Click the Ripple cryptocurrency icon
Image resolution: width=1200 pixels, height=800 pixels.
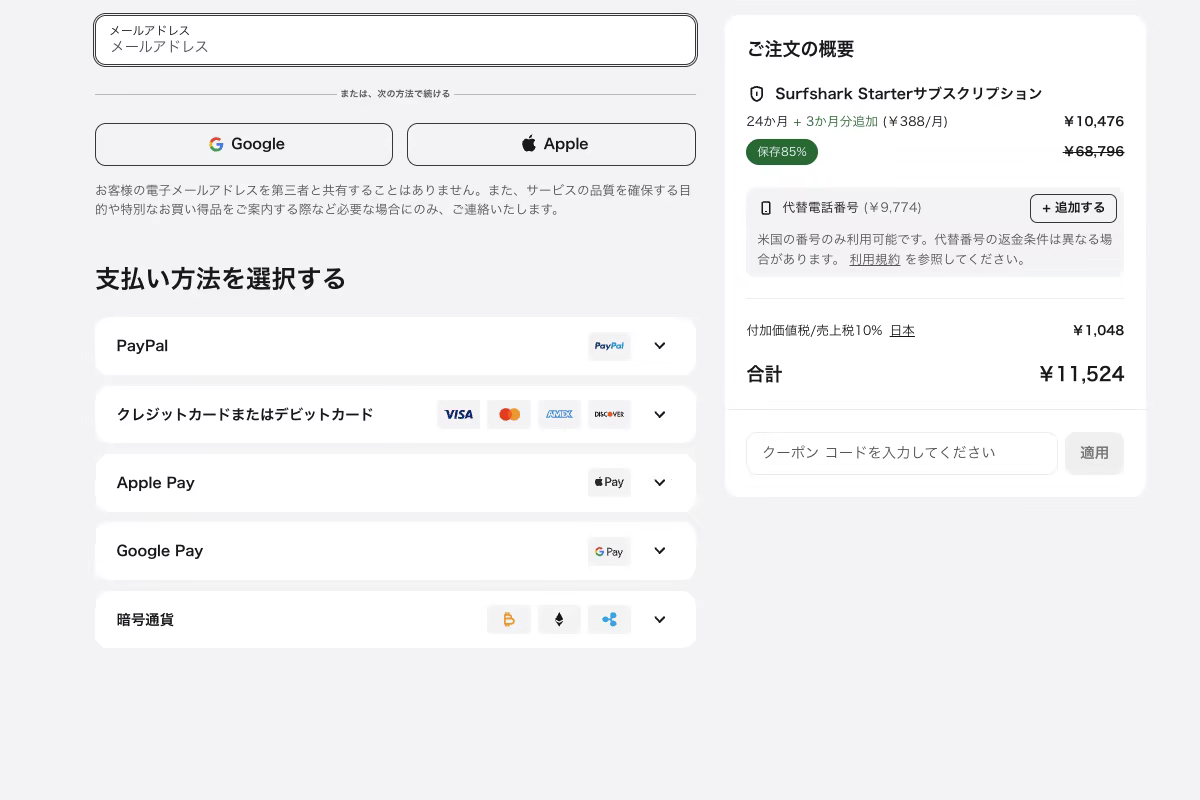point(609,620)
